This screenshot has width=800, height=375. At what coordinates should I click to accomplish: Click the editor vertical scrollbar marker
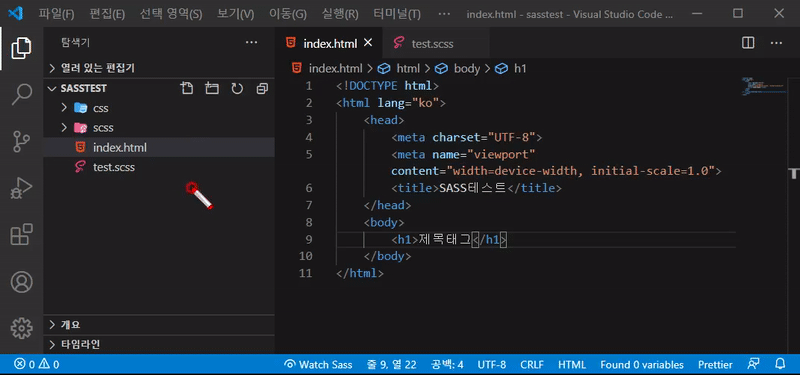pyautogui.click(x=794, y=174)
